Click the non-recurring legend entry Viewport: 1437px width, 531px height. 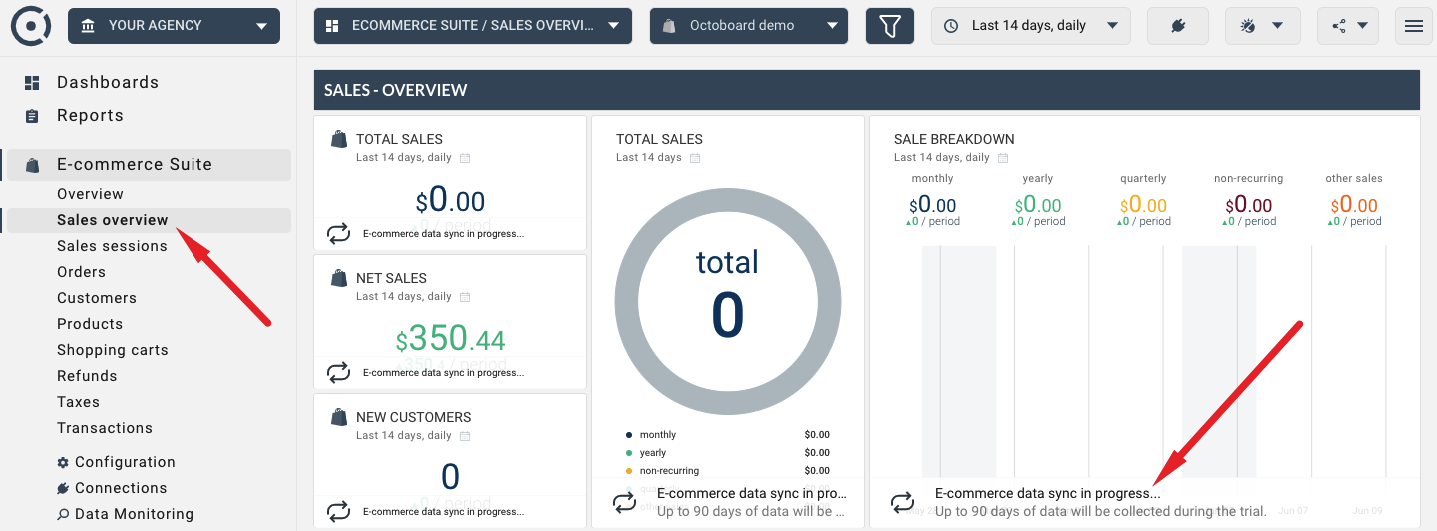coord(669,471)
